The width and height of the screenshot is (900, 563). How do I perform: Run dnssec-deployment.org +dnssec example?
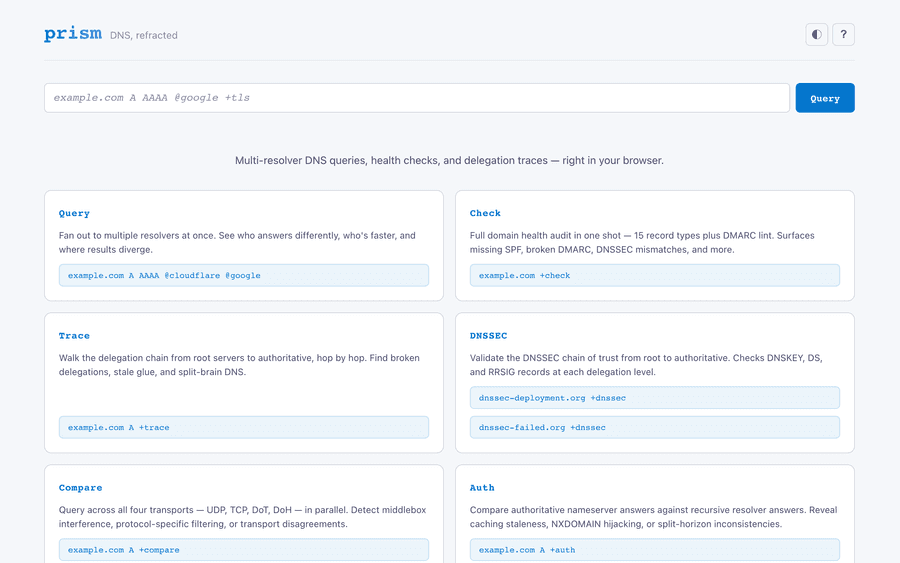(x=654, y=398)
